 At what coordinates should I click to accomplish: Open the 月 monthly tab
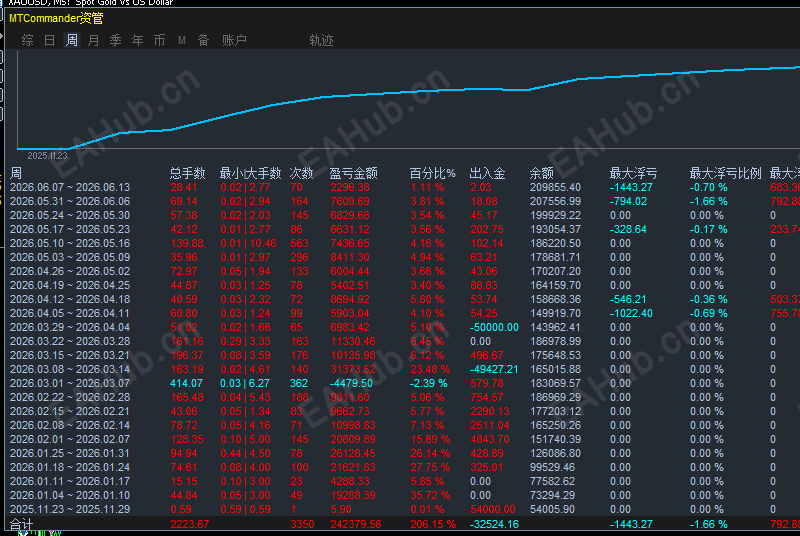(93, 40)
